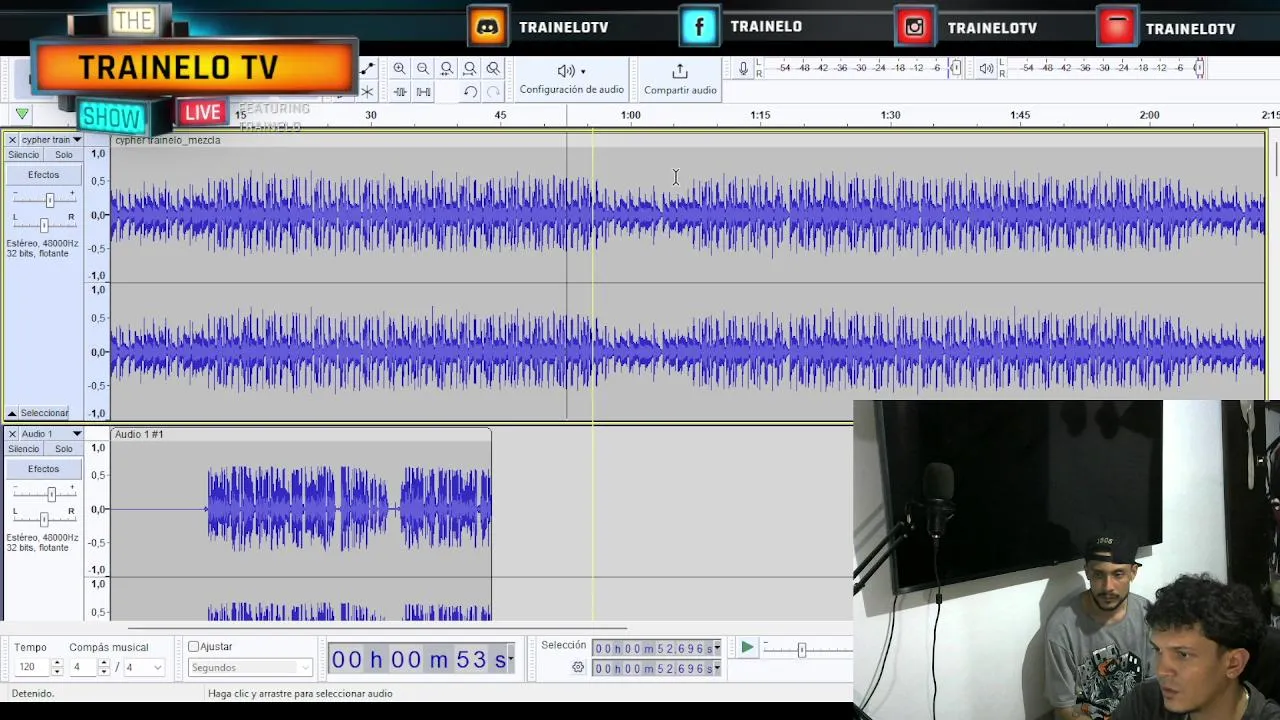Solo the cypher train track
The width and height of the screenshot is (1280, 720).
click(x=64, y=155)
